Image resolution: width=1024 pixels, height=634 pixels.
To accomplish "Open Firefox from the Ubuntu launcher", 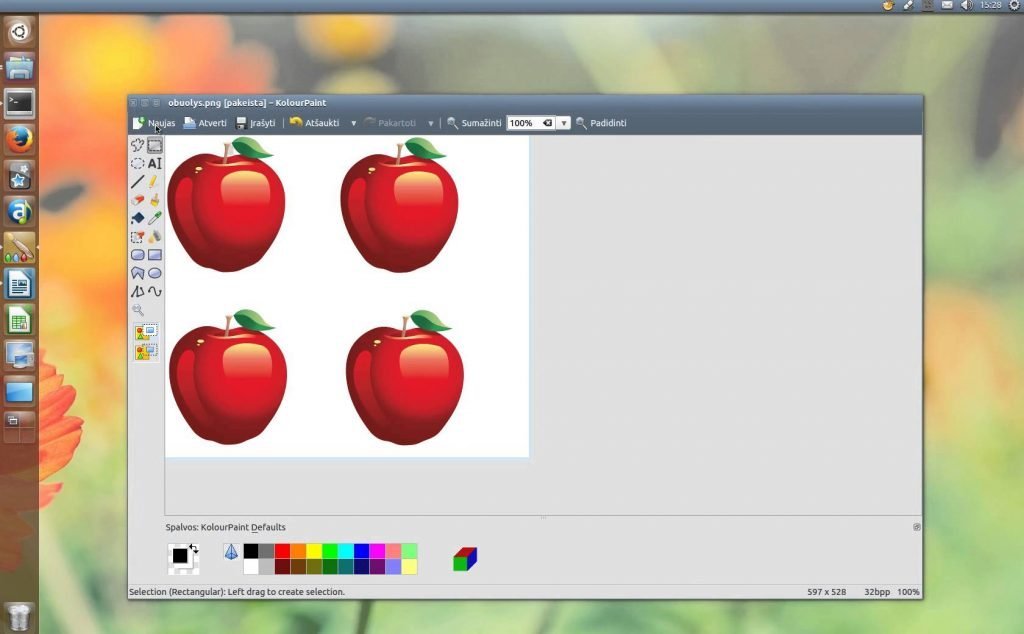I will 19,139.
